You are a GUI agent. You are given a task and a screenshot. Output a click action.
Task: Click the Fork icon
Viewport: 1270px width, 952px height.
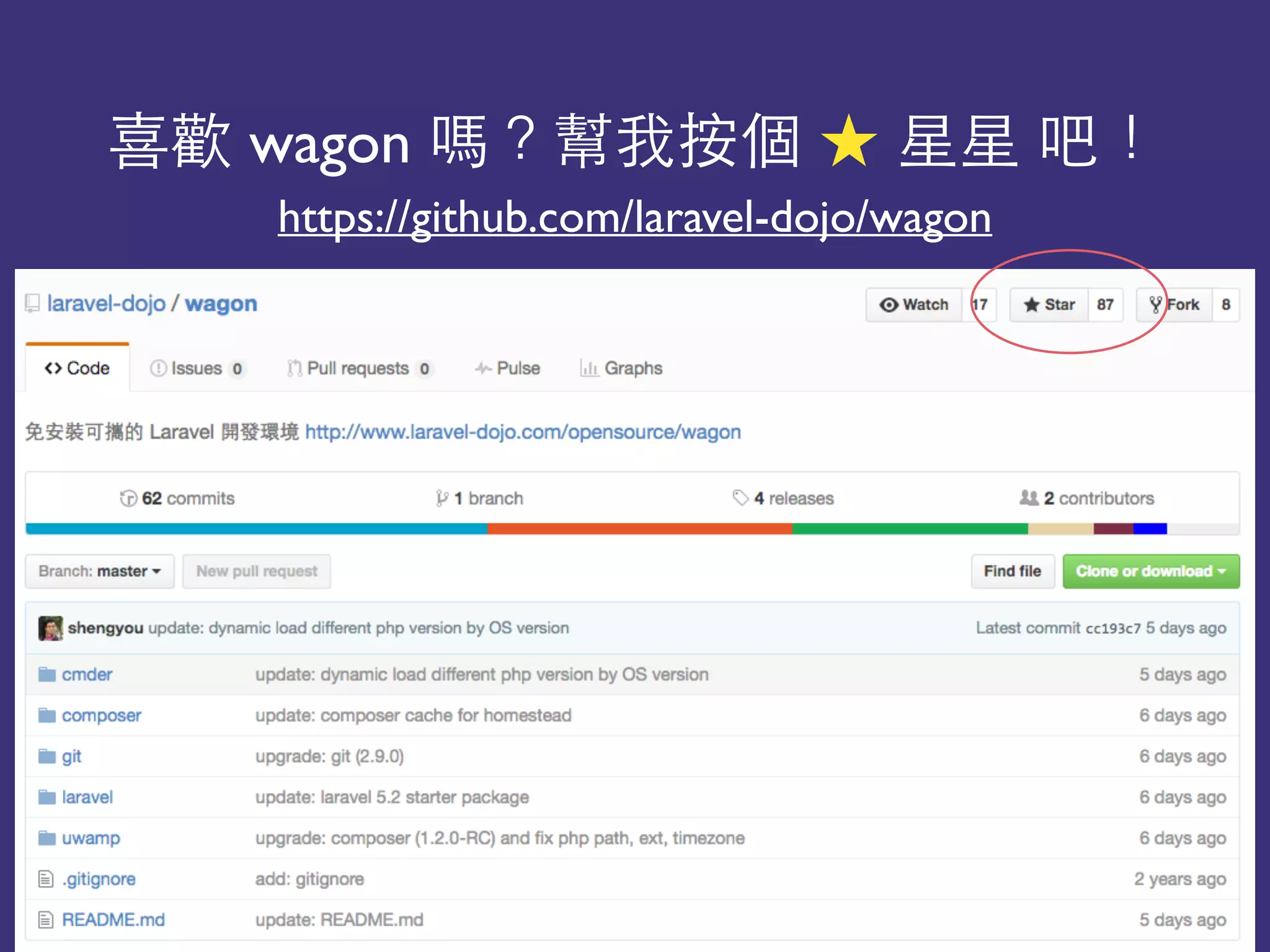(1155, 305)
